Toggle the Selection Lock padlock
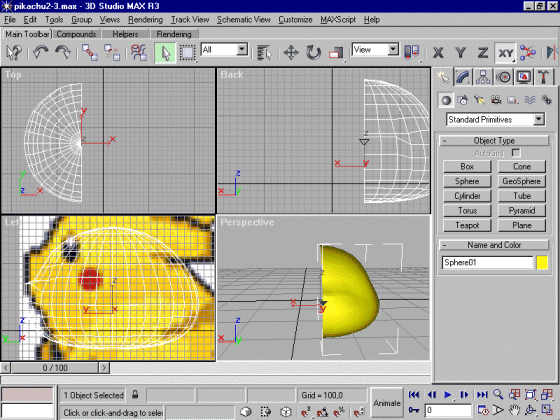560x420 pixels. [x=135, y=395]
